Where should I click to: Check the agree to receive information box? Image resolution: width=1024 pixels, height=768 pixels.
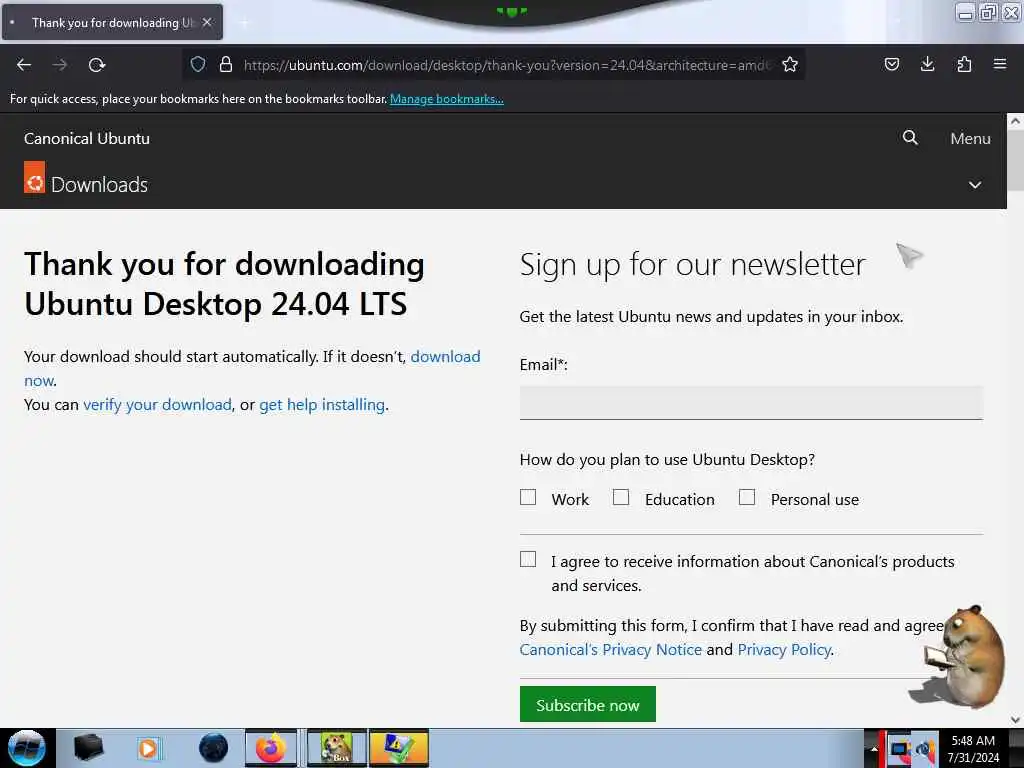point(528,560)
